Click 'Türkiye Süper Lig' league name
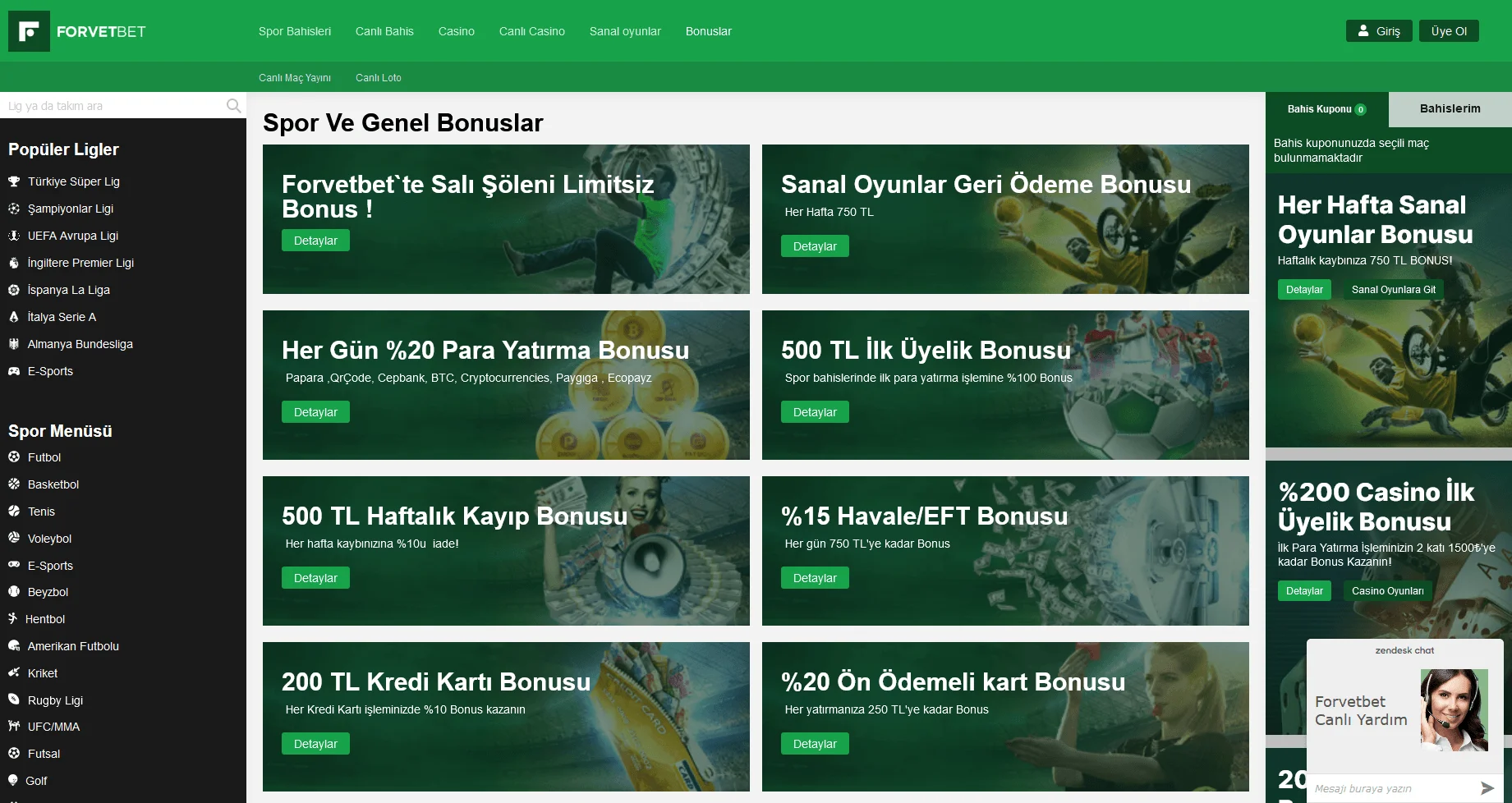Screen dimensions: 1512x803 [74, 181]
